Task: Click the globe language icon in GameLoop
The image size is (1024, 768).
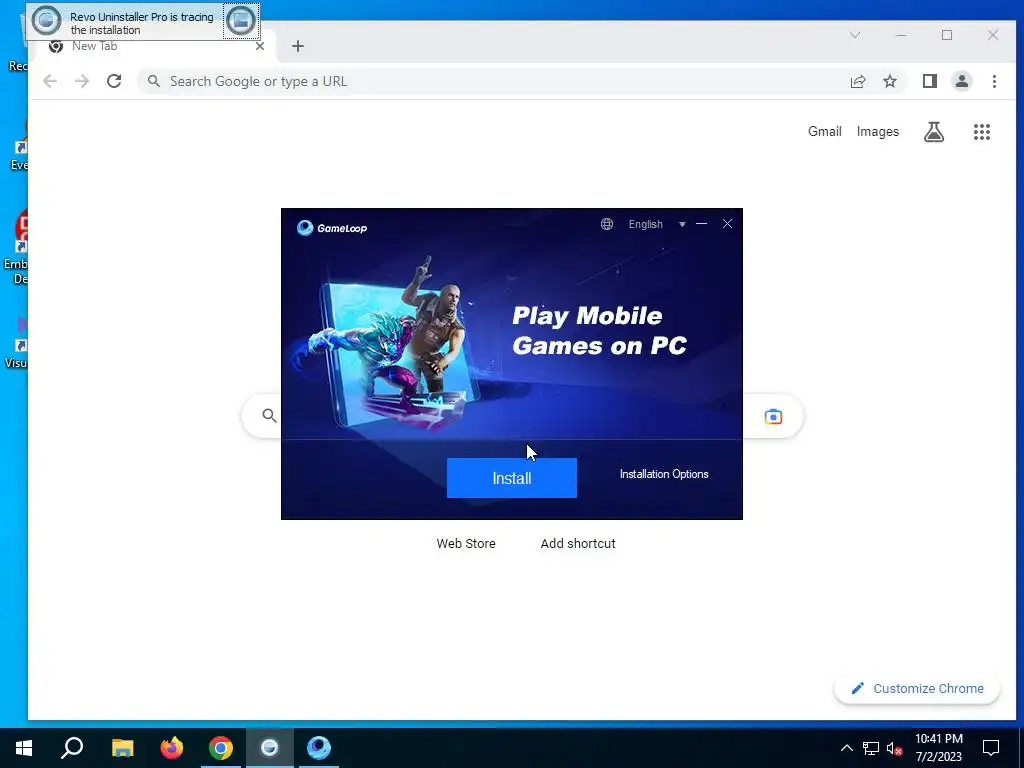Action: pyautogui.click(x=607, y=224)
